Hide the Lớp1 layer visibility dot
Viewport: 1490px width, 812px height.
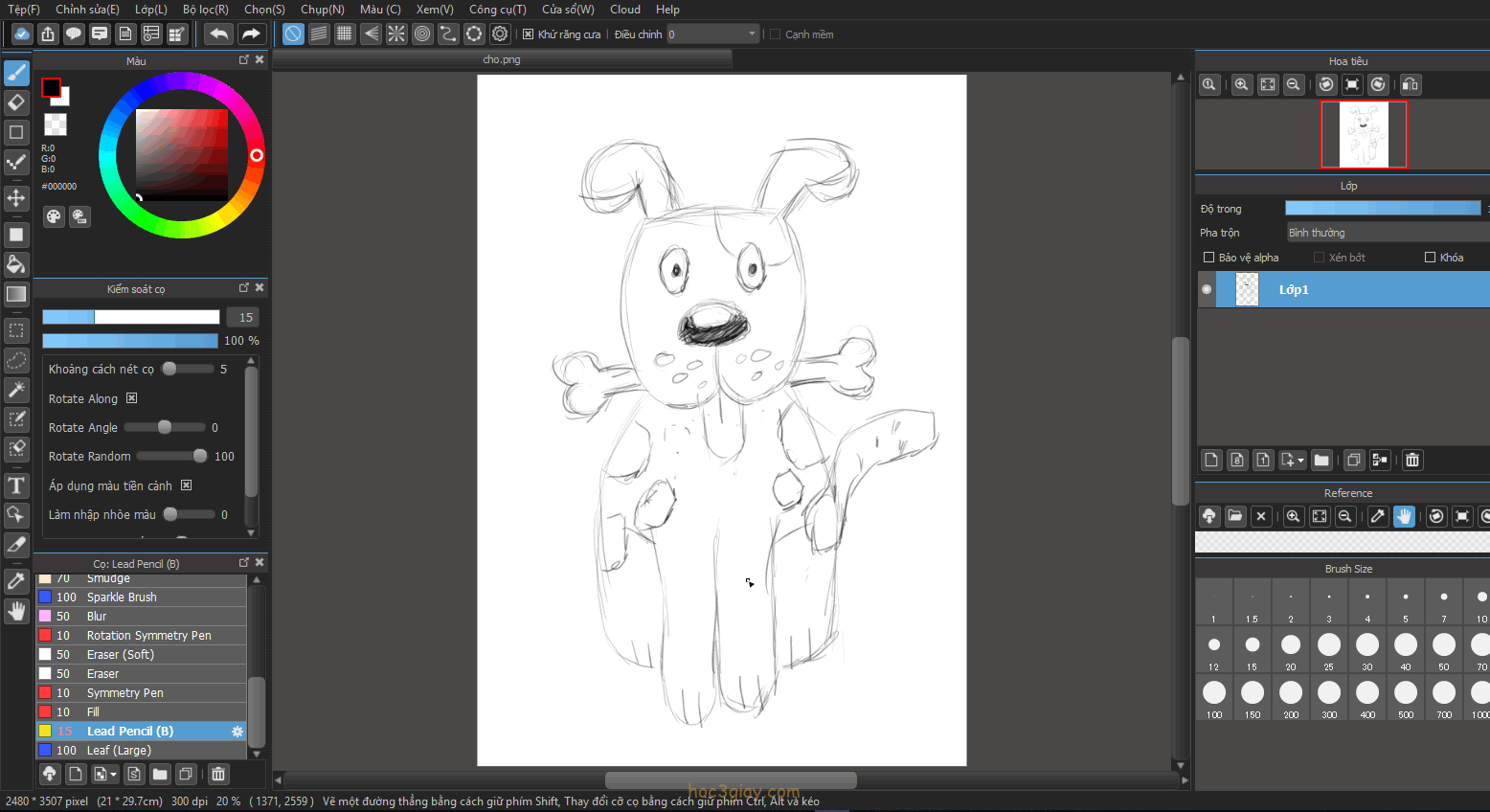coord(1207,289)
